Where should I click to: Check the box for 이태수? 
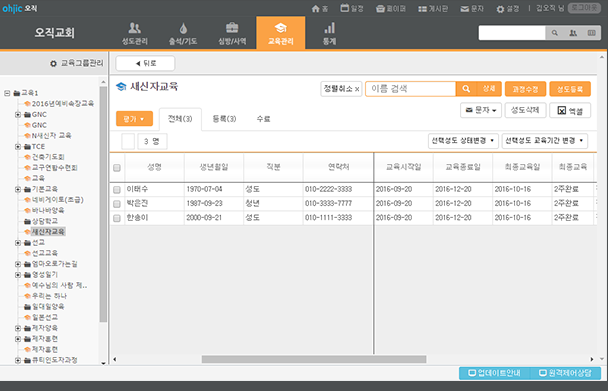click(117, 190)
